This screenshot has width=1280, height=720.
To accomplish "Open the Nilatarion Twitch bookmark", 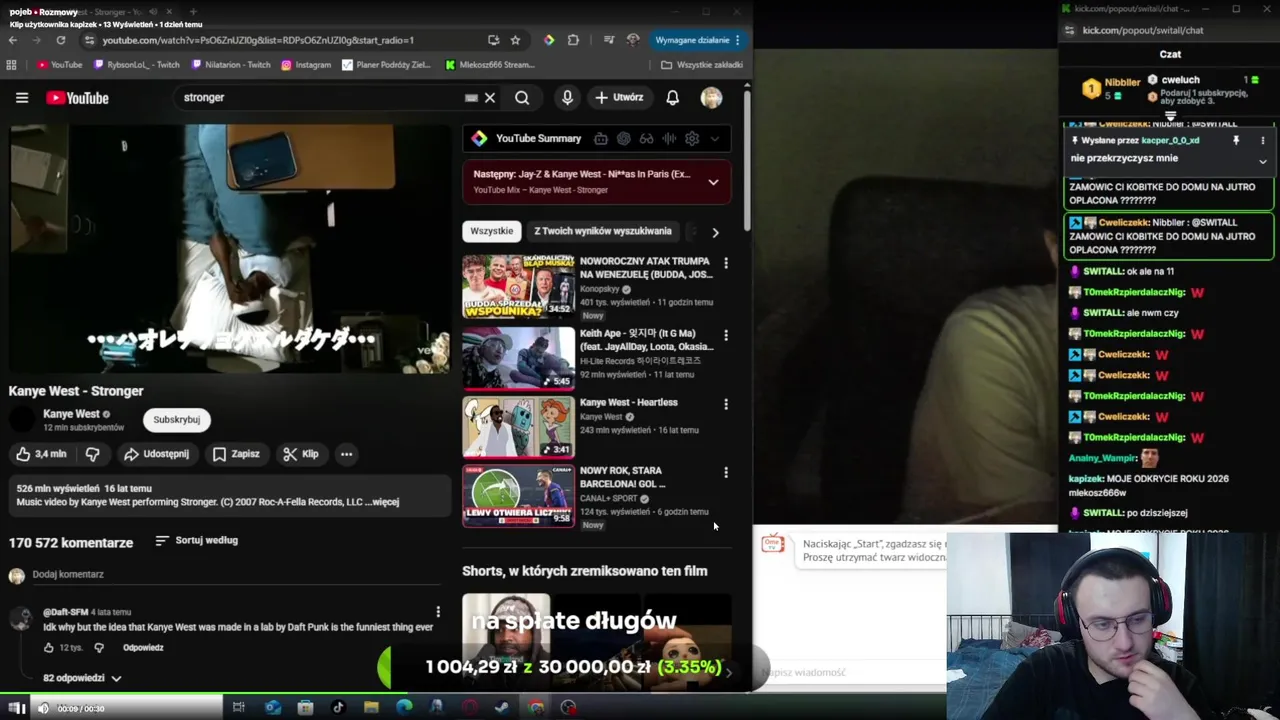I will [x=231, y=65].
